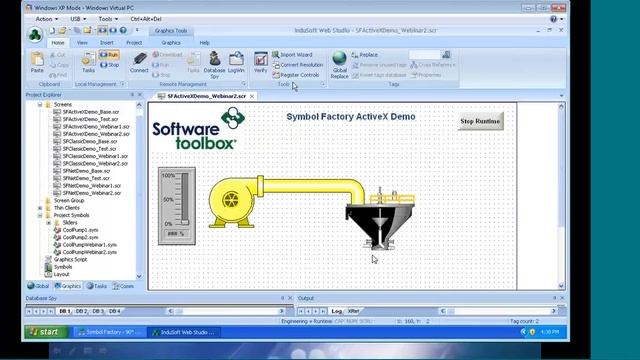Switch to the Project ribbon tab
This screenshot has width=640, height=360.
(134, 42)
